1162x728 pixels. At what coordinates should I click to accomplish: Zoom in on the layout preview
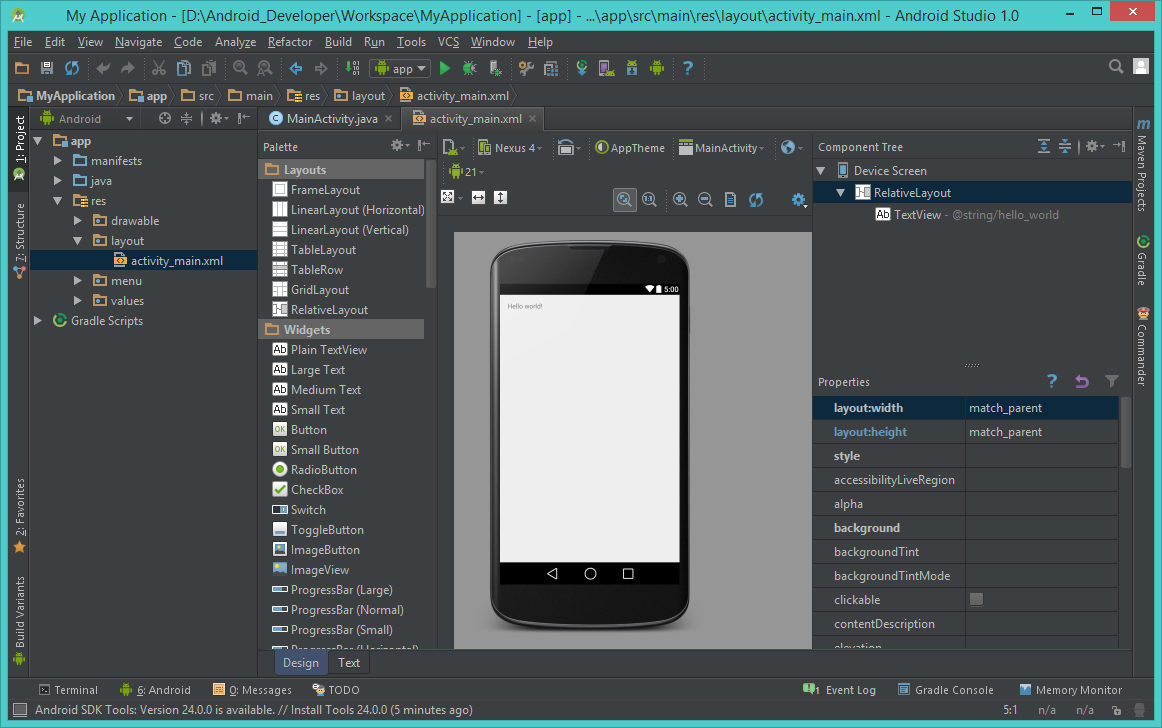point(680,199)
